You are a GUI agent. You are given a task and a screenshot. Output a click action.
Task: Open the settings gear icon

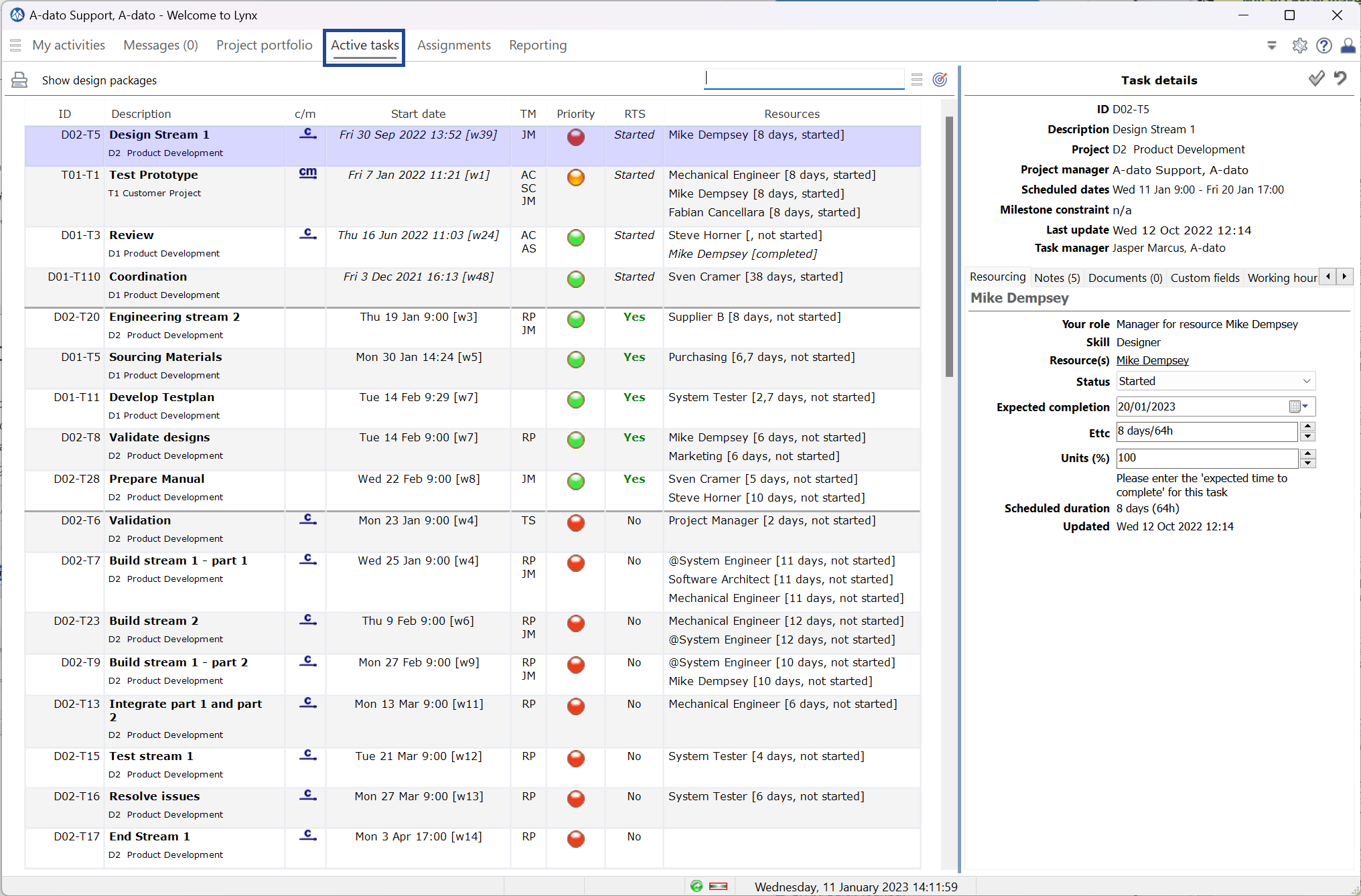coord(1299,46)
